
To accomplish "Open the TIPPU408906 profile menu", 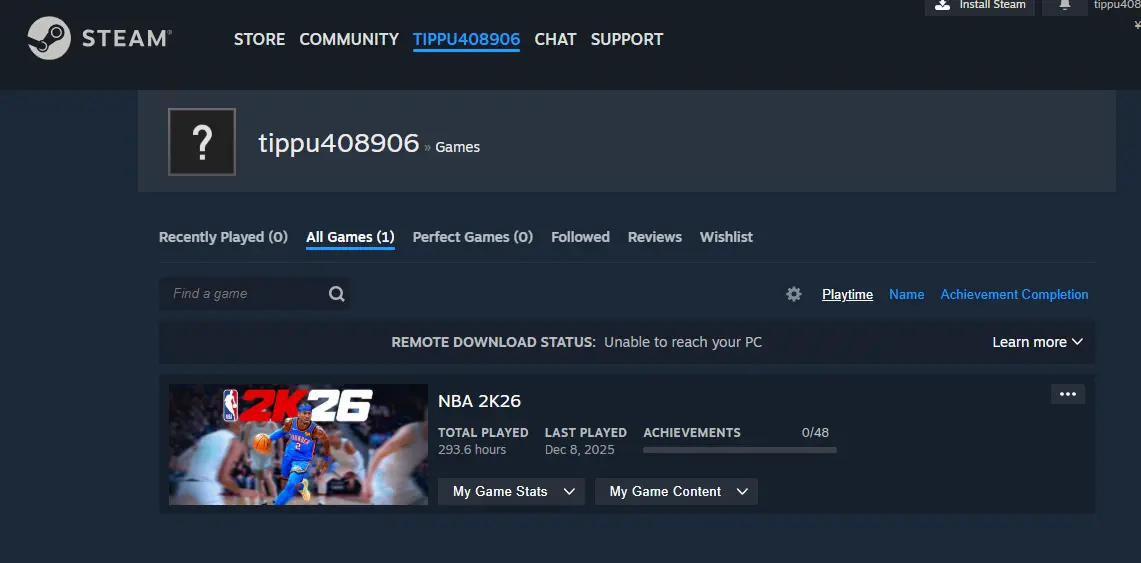I will point(466,39).
